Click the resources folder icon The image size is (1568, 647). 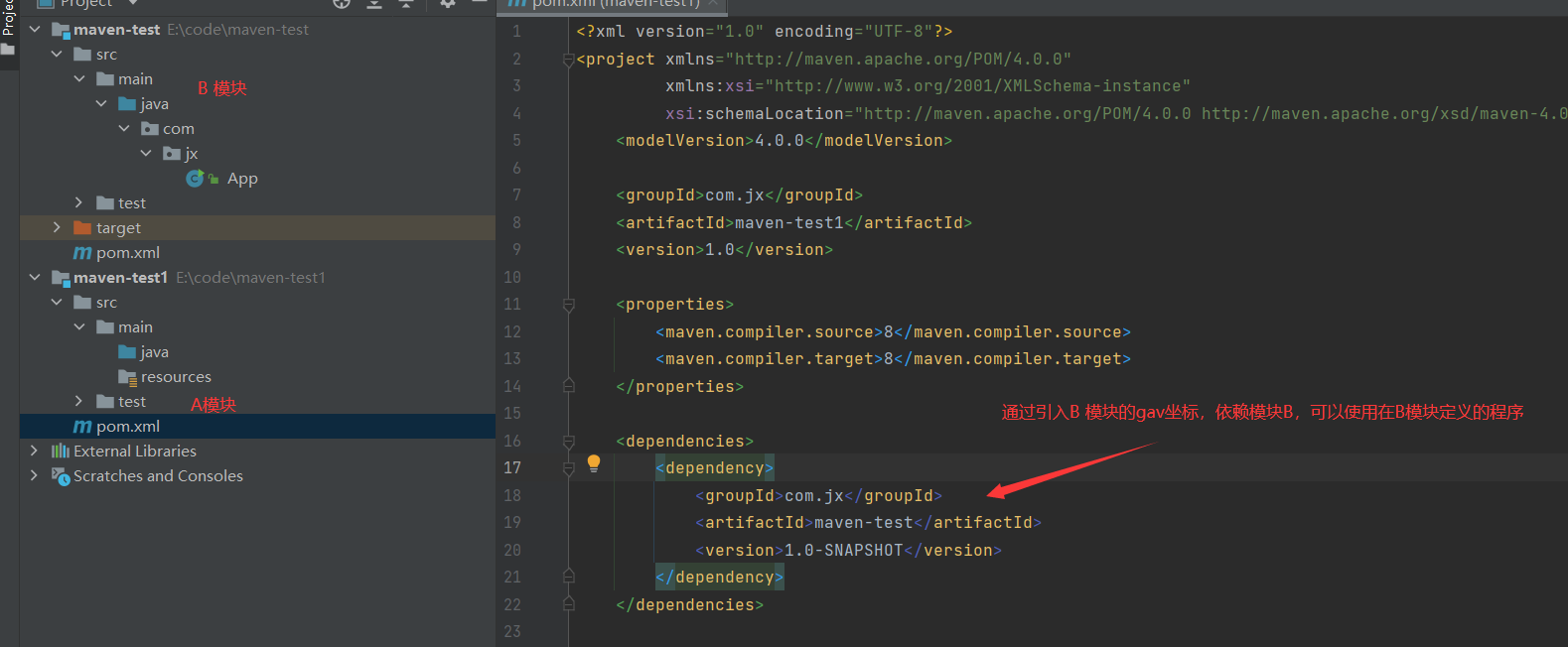[127, 377]
